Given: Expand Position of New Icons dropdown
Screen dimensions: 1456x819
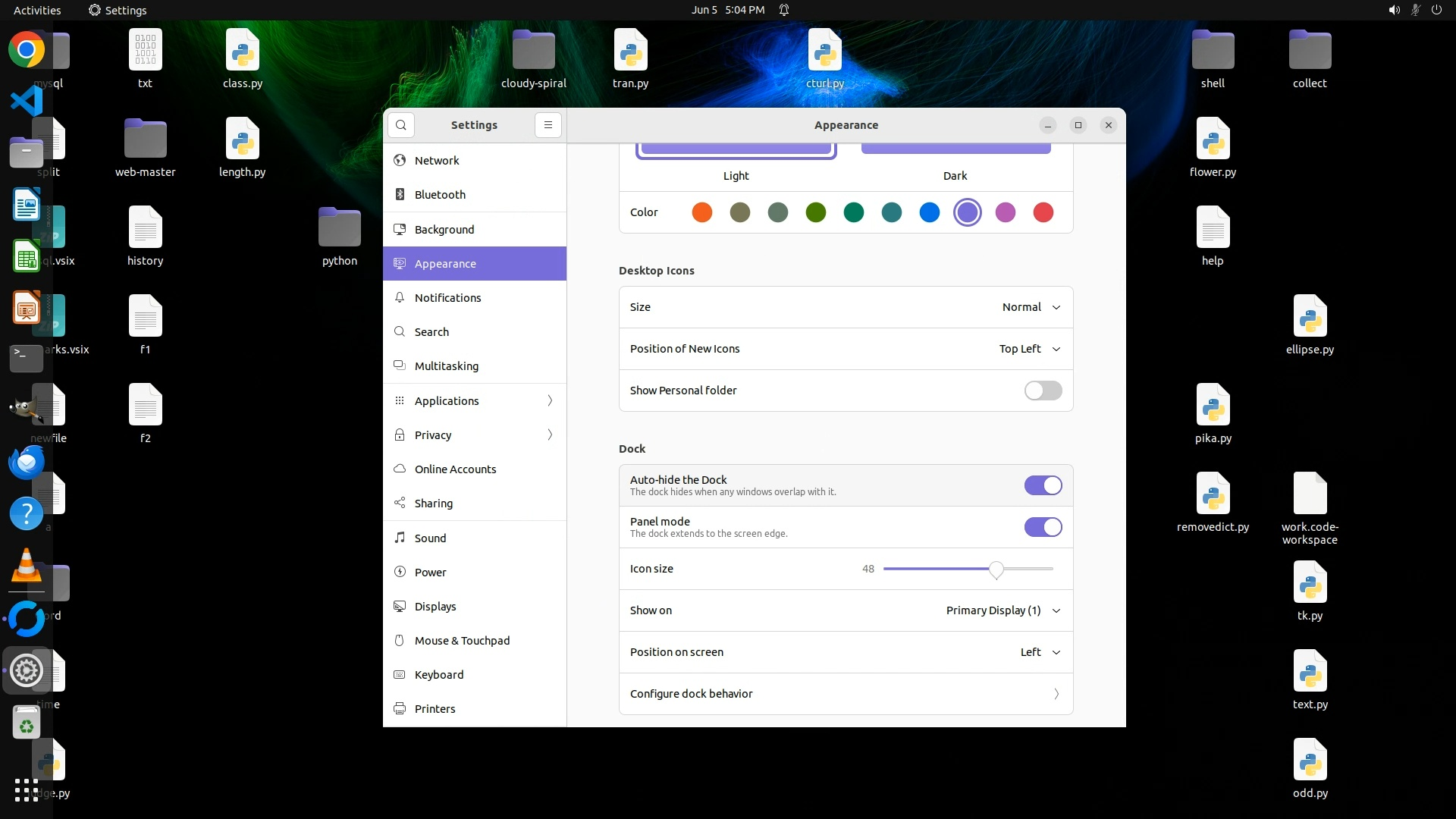Looking at the screenshot, I should pyautogui.click(x=1029, y=349).
